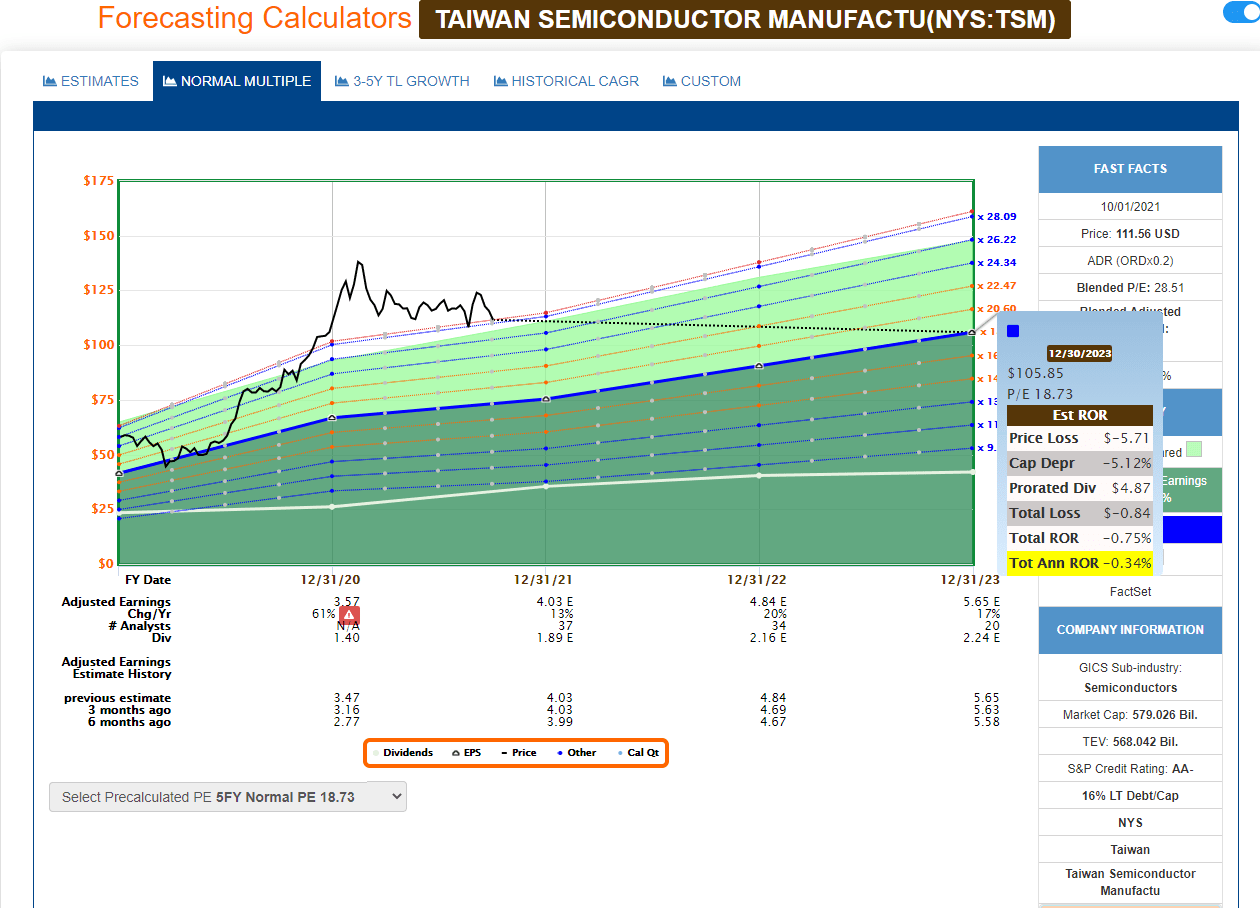Click the blue square in the tooltip

point(1013,331)
